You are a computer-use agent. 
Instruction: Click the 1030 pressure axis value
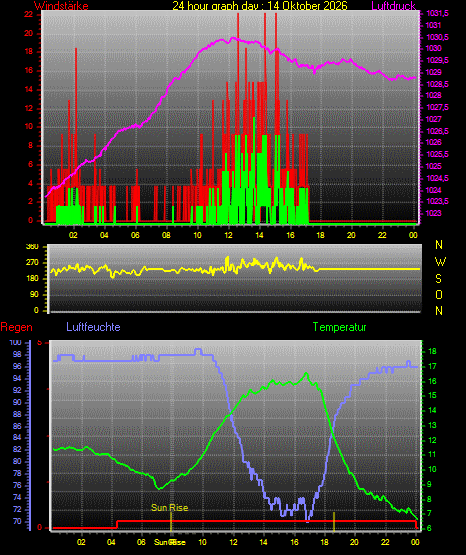point(433,48)
